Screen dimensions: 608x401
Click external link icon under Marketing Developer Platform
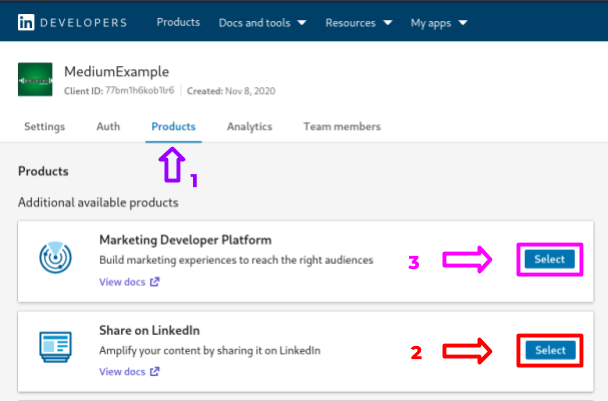tap(154, 282)
